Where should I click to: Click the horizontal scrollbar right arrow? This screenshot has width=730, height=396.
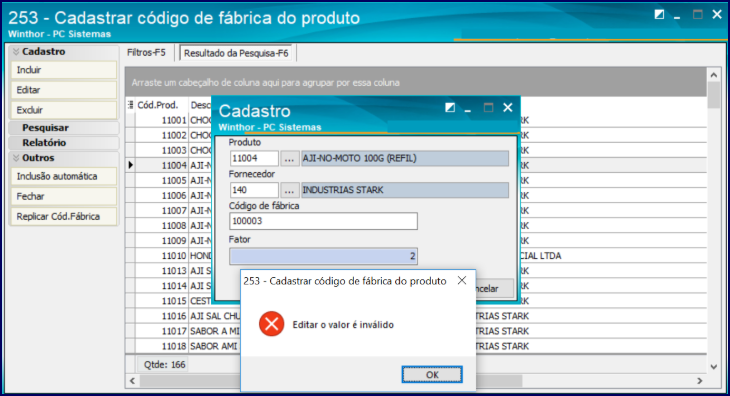click(700, 381)
